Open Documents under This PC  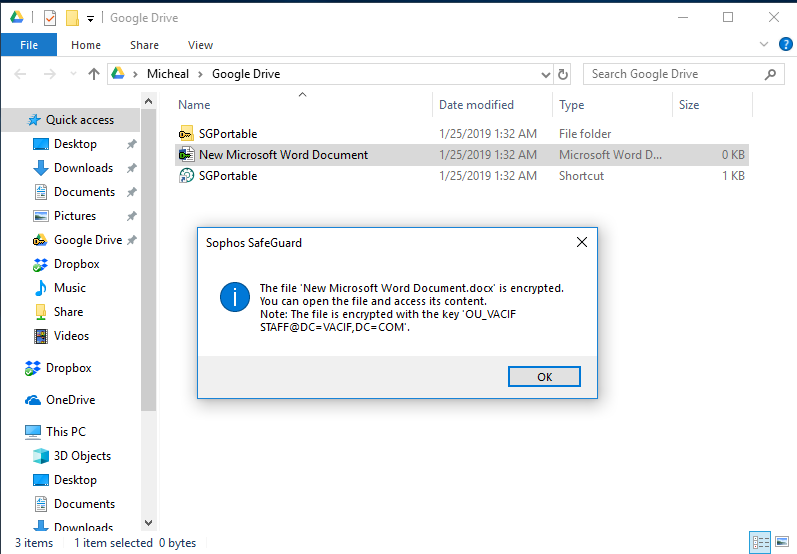coord(84,504)
